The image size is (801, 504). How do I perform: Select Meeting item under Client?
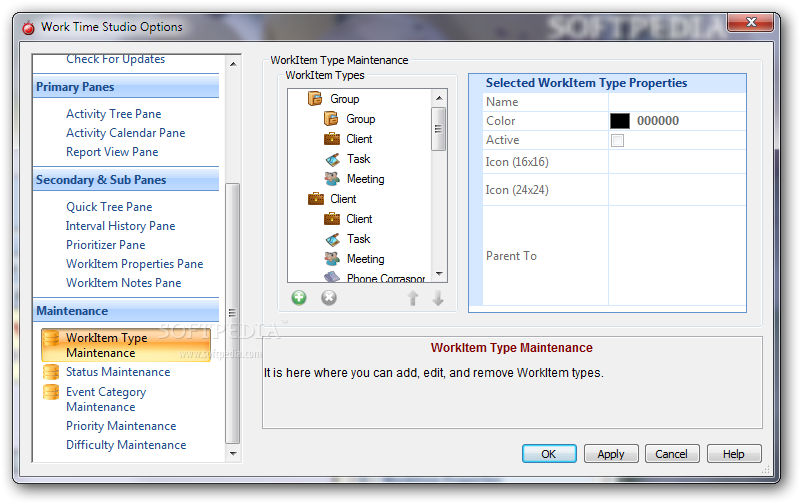[x=366, y=259]
